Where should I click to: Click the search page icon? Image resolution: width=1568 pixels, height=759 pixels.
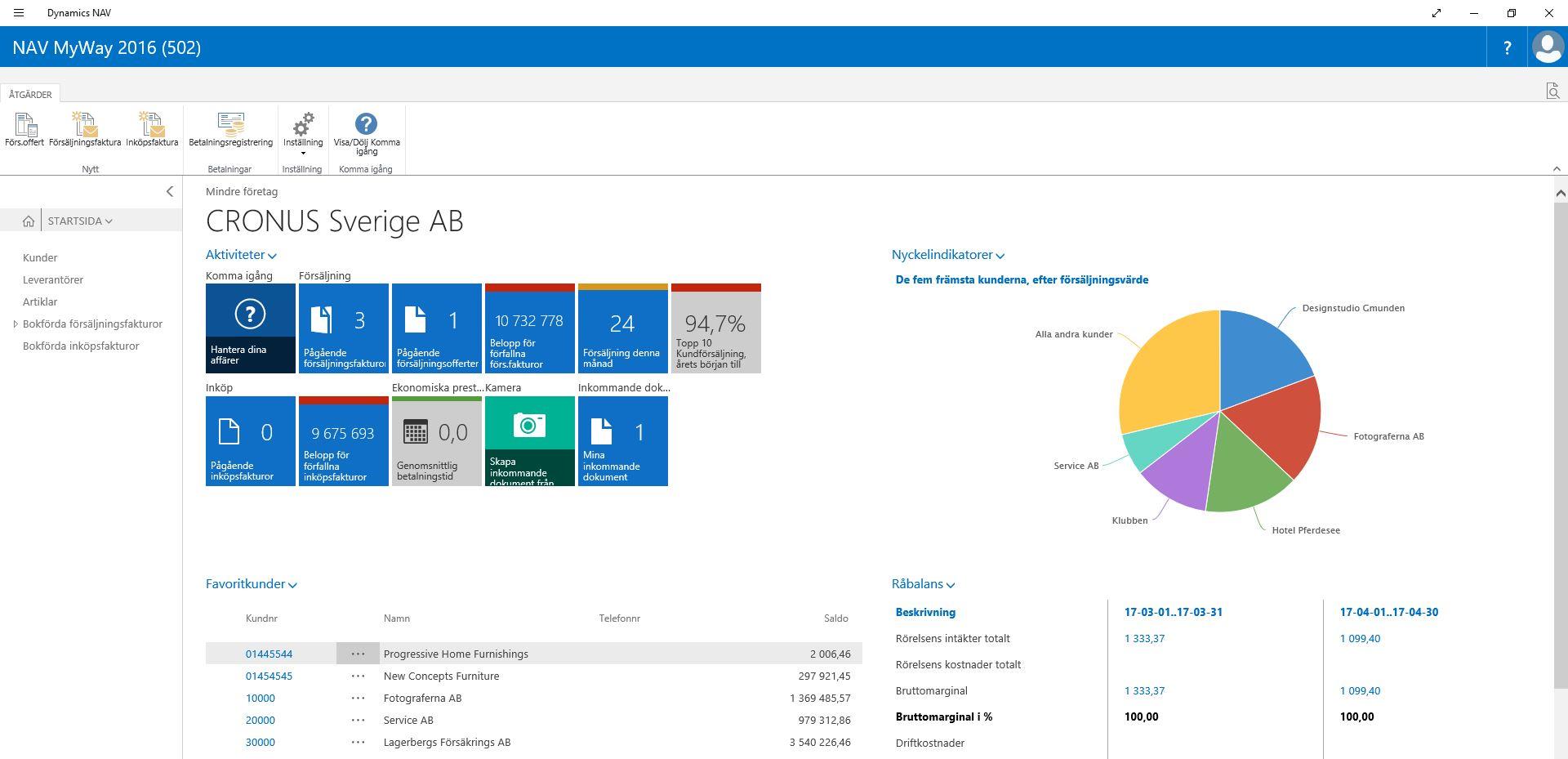click(1552, 91)
